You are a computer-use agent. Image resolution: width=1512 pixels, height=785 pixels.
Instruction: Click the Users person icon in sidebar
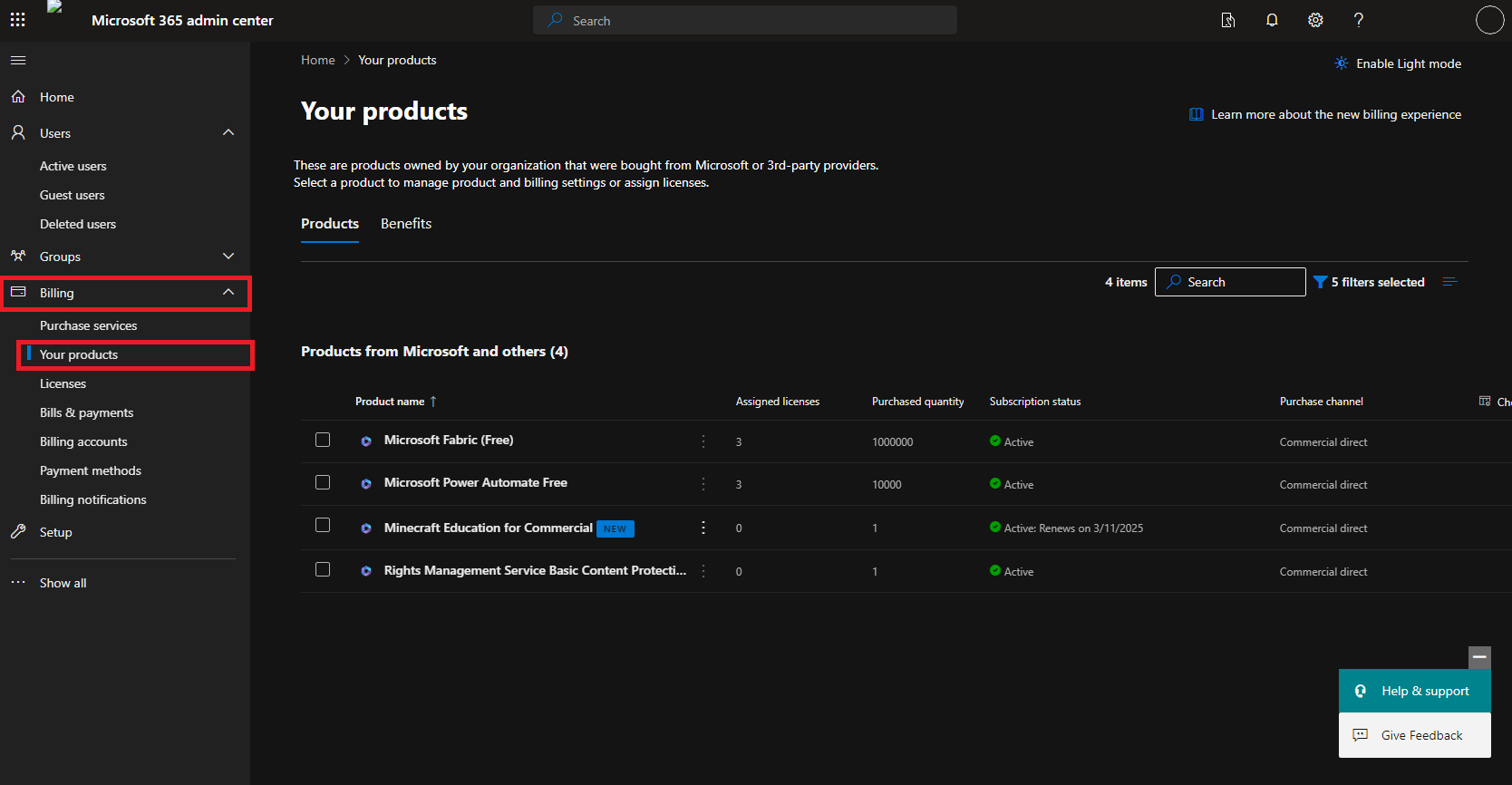(x=18, y=133)
